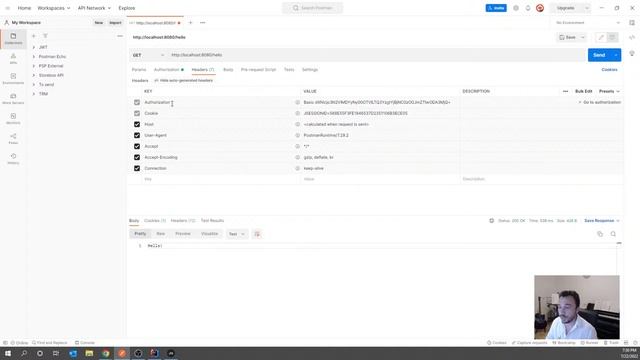
Task: Switch to the Tests tab
Action: [289, 70]
